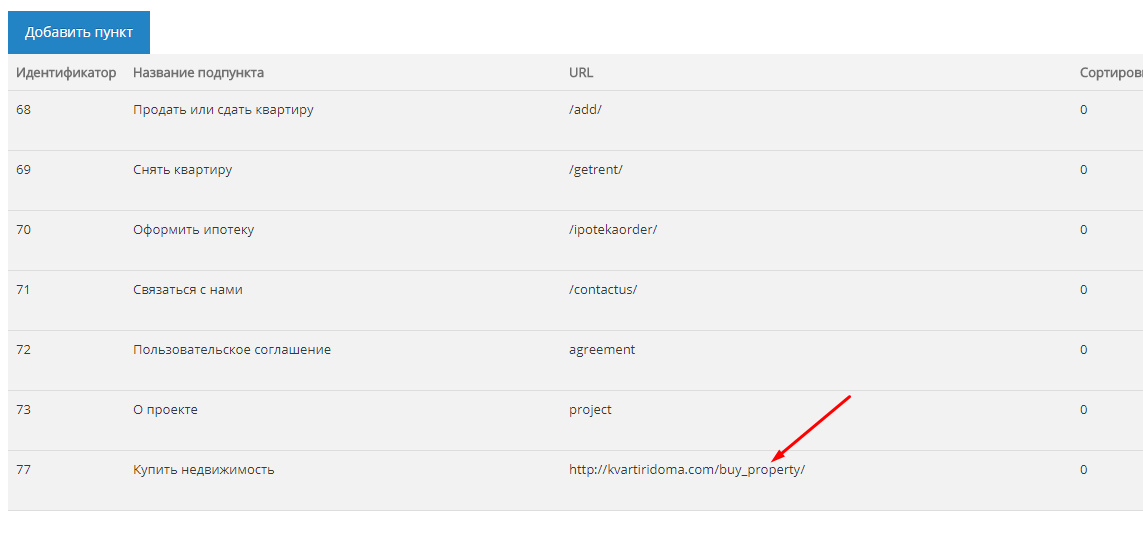Click the Добавить пункт button

[79, 32]
